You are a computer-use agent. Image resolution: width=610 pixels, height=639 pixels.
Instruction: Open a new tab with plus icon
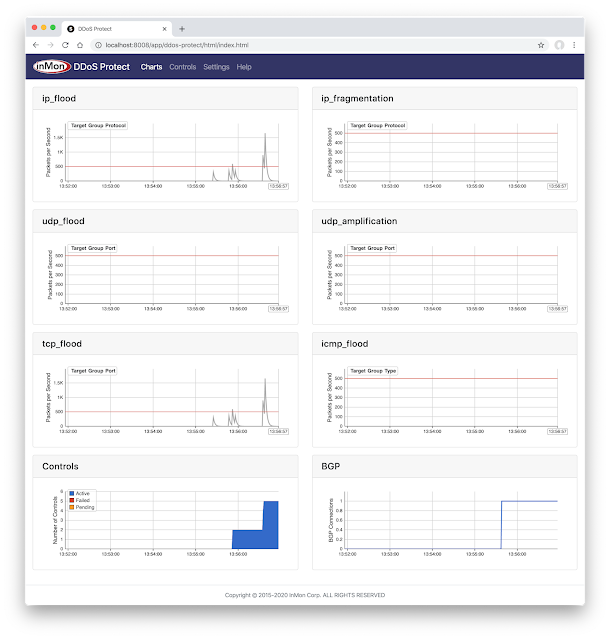click(182, 29)
